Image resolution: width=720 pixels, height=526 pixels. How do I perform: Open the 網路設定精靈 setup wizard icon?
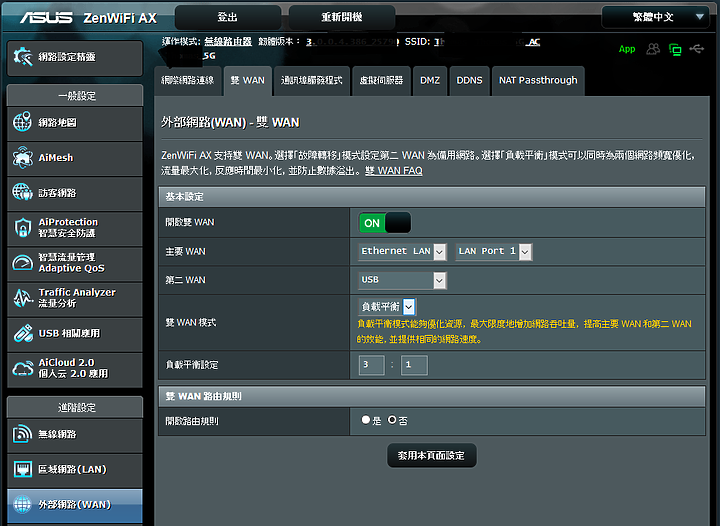tap(22, 57)
